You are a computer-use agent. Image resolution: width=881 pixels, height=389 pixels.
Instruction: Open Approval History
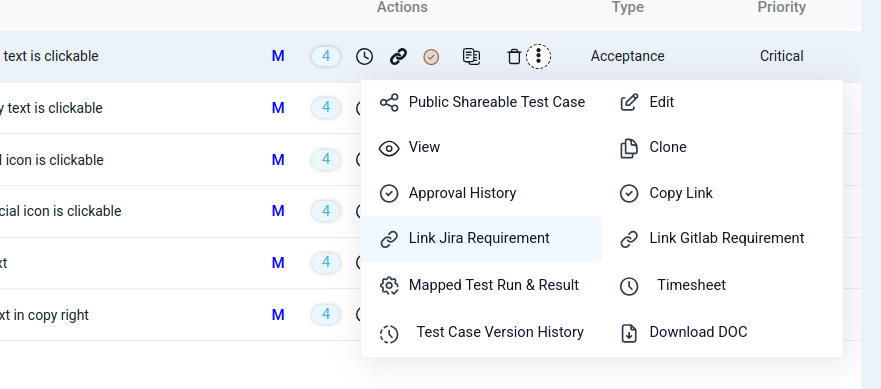pos(482,193)
